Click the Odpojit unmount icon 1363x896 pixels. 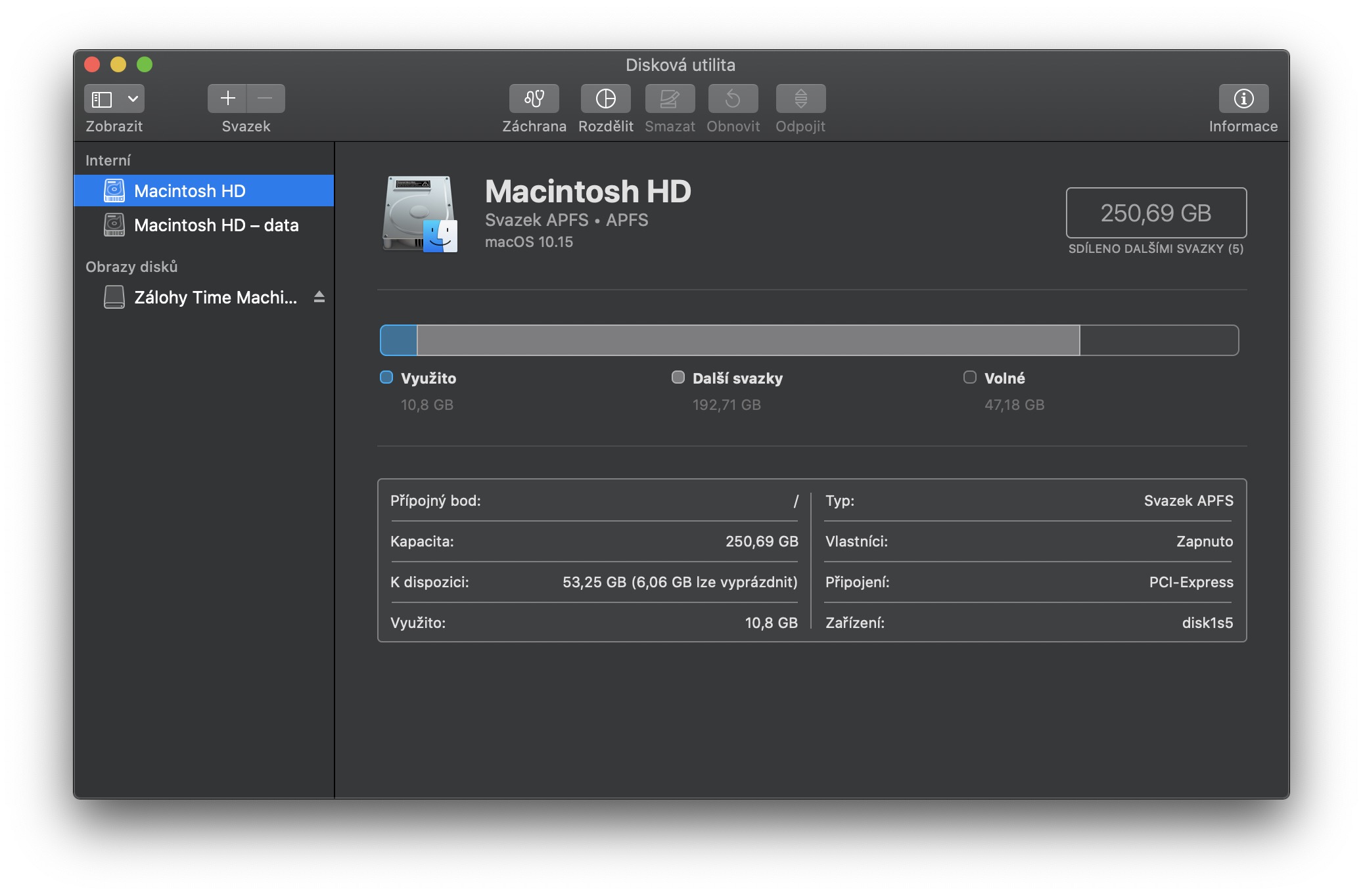click(800, 99)
